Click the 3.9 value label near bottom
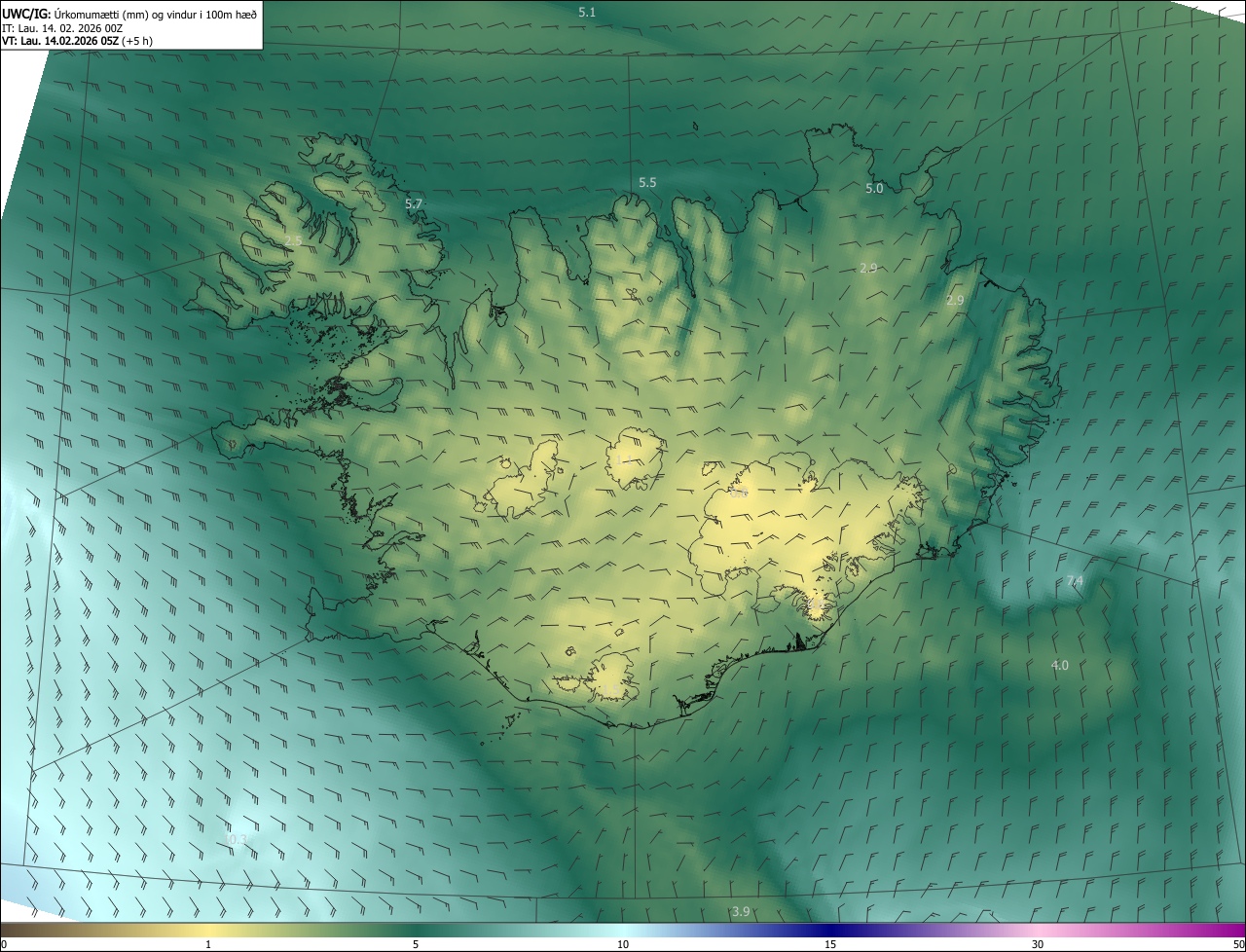Viewport: 1246px width, 952px height. coord(741,912)
